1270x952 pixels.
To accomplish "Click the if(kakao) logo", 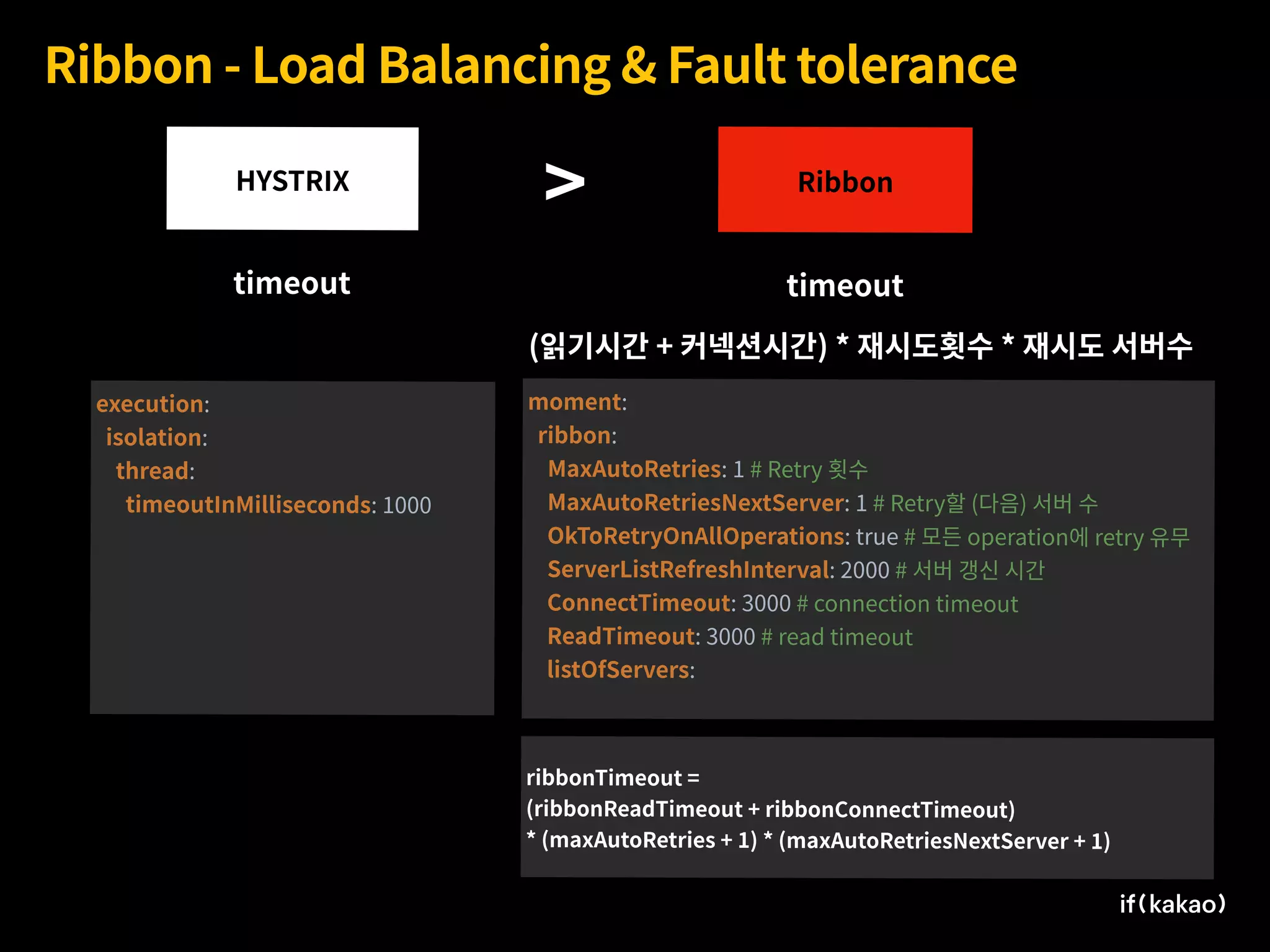I will 1172,904.
